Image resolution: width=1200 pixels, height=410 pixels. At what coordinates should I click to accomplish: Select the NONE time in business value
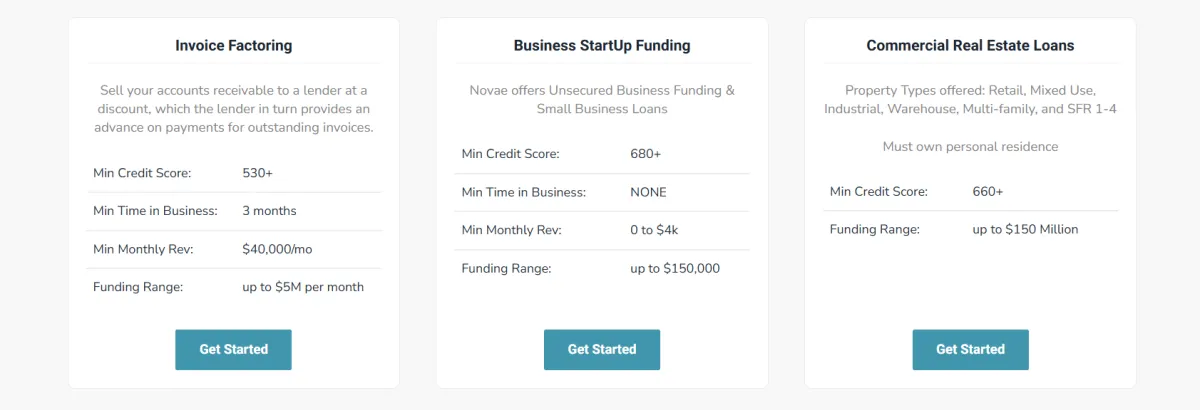pyautogui.click(x=648, y=192)
